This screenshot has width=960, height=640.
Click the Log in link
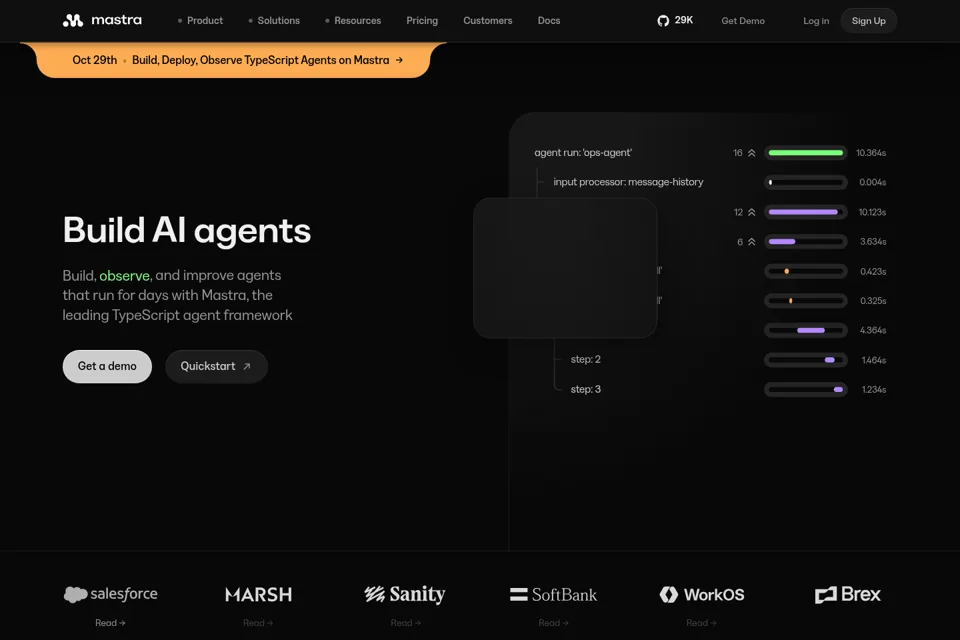click(816, 21)
